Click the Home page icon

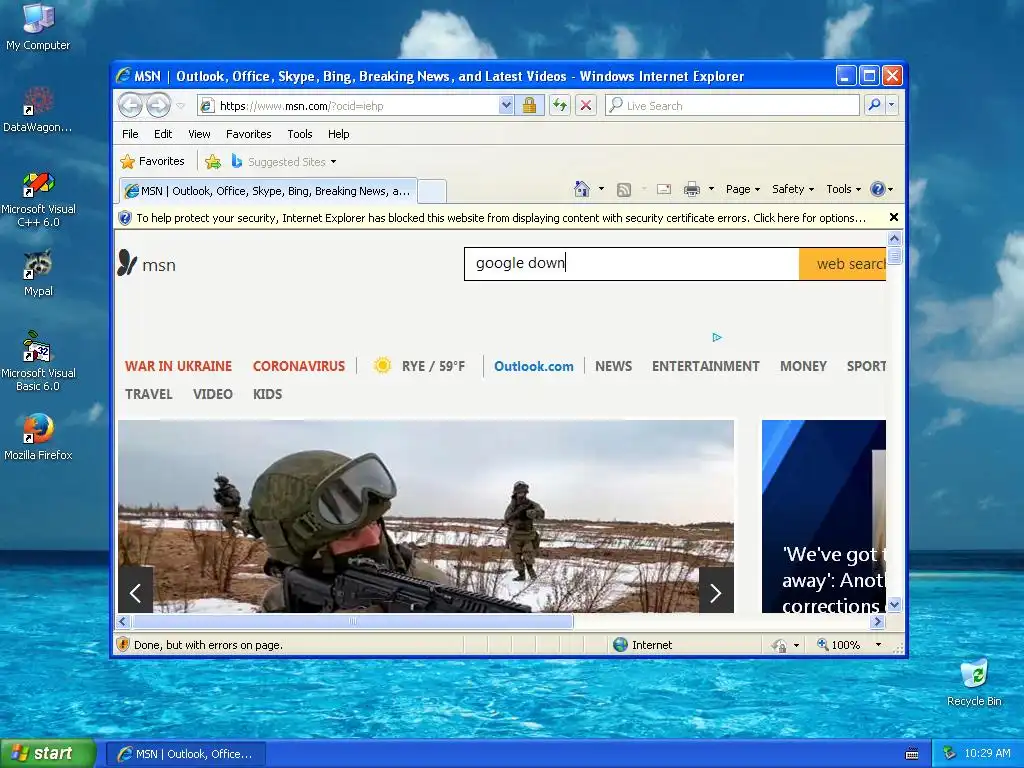pyautogui.click(x=581, y=189)
